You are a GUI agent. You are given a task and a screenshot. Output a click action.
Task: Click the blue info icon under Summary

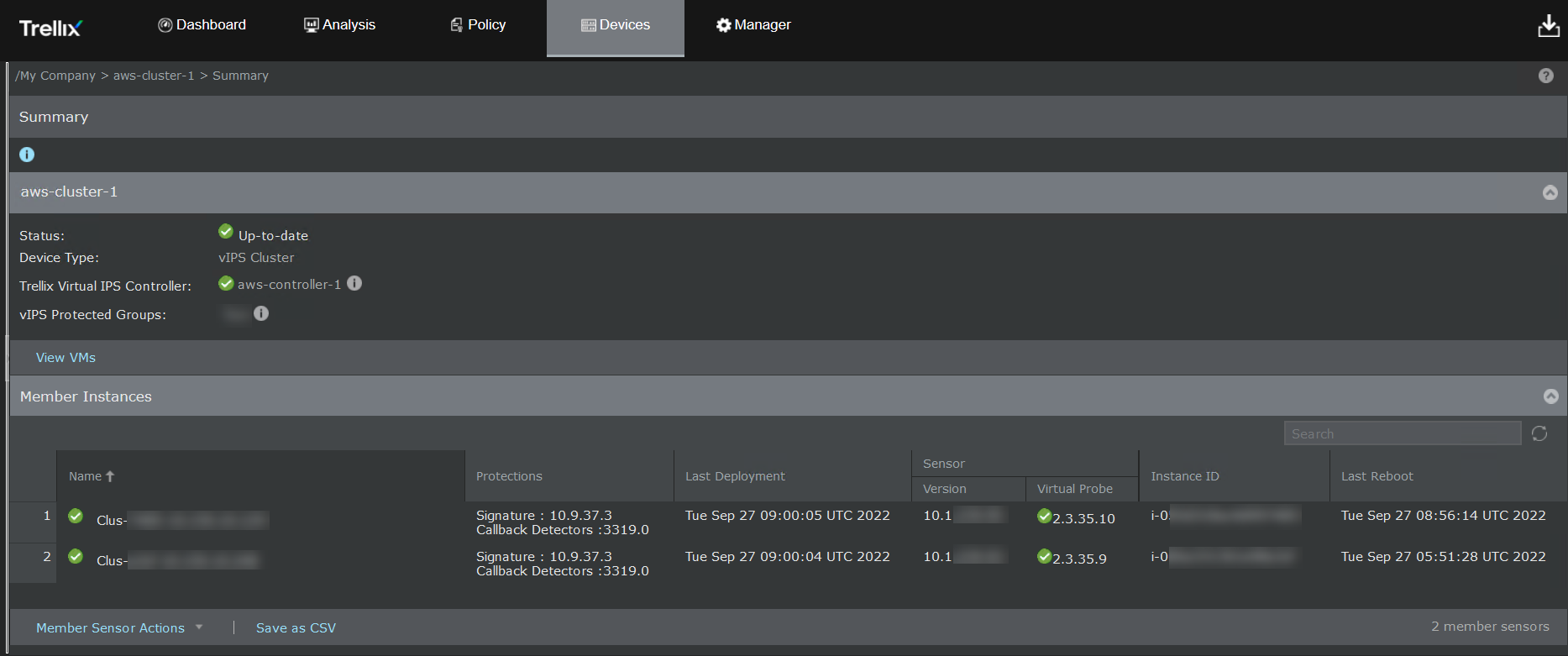pos(27,155)
